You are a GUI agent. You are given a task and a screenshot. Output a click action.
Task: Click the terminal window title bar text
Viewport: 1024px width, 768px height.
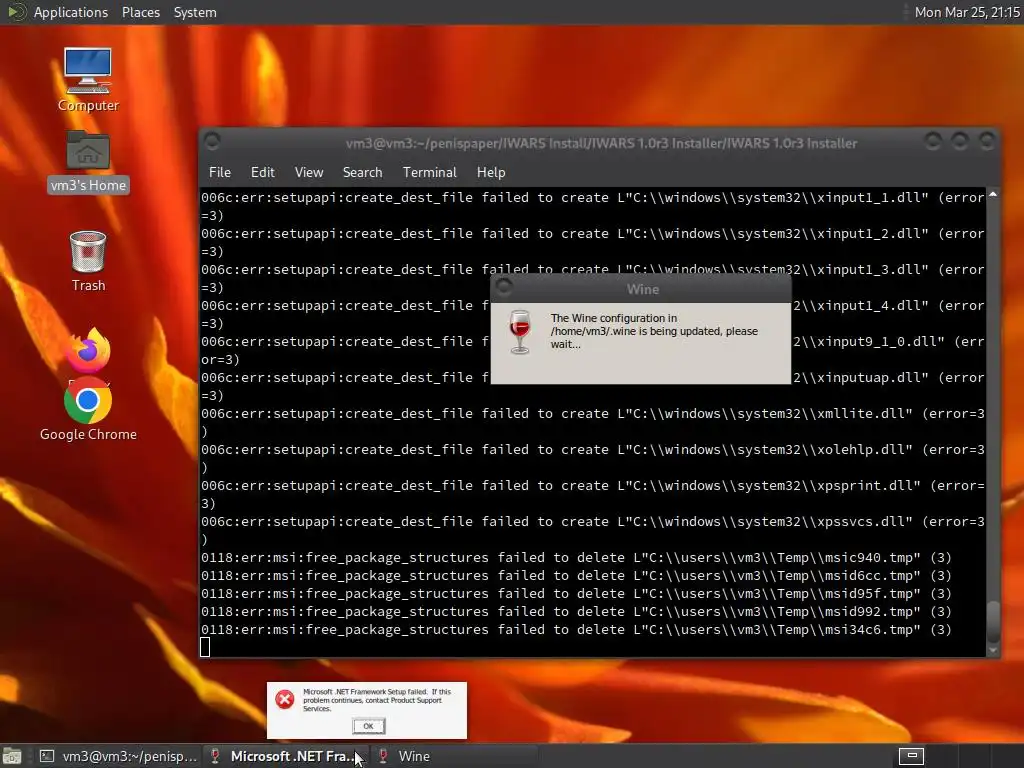(601, 143)
